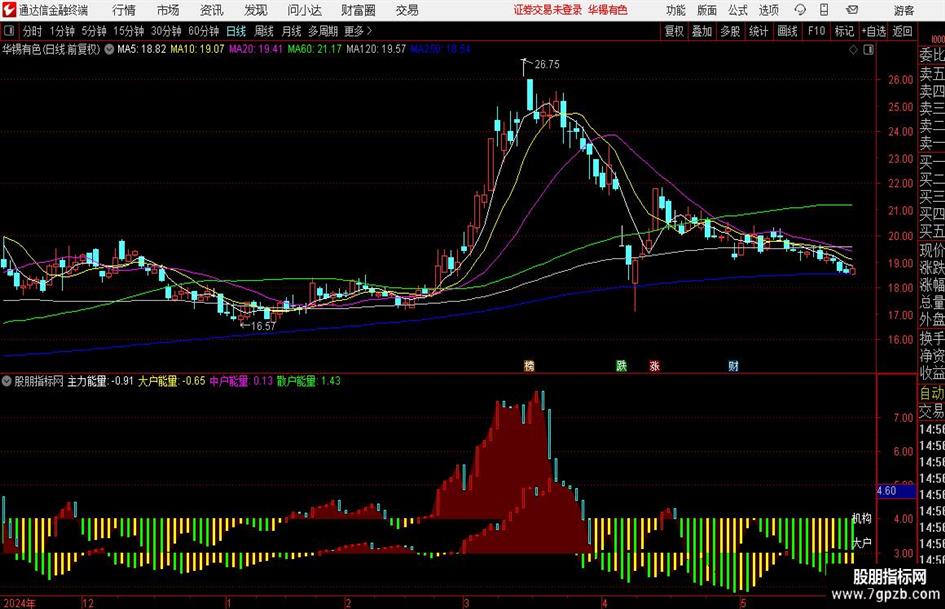Screen dimensions: 945x609
Task: Select the 日线 daily chart tab
Action: pyautogui.click(x=236, y=31)
